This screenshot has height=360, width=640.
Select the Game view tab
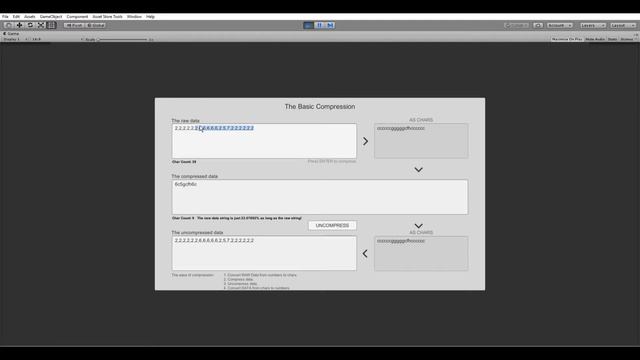(x=11, y=34)
